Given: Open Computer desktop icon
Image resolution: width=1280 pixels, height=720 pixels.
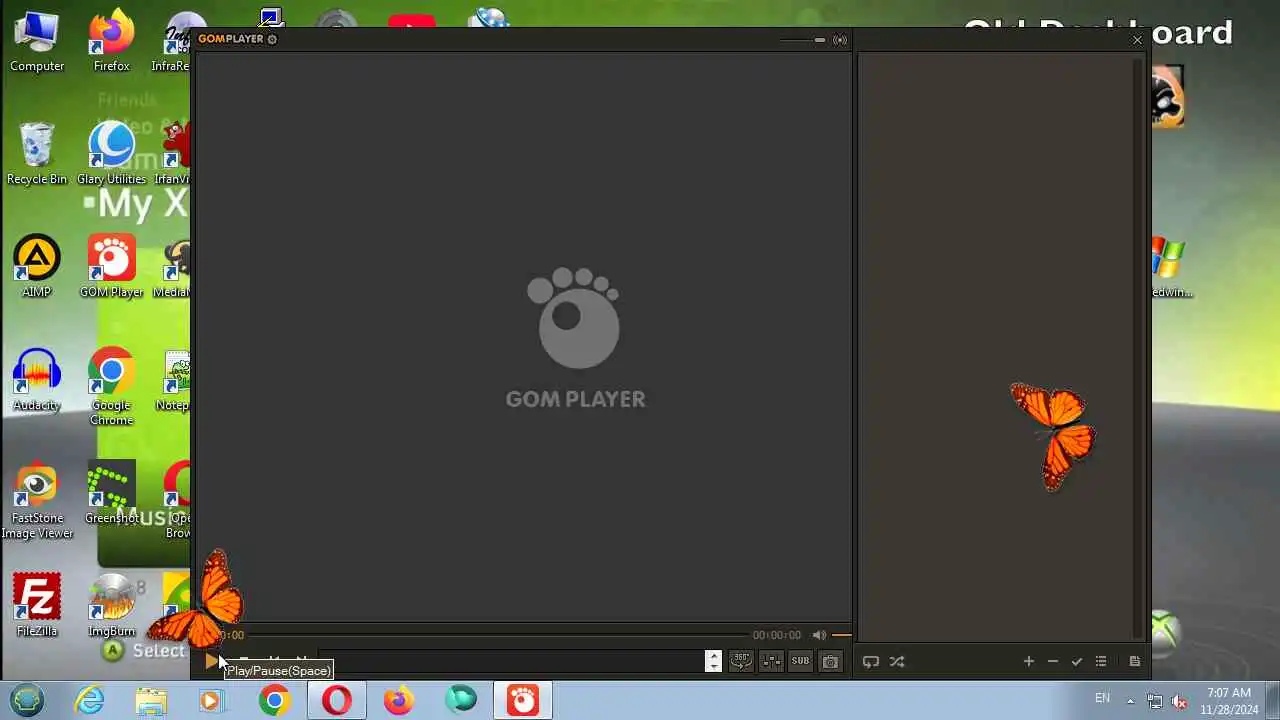Looking at the screenshot, I should [37, 42].
